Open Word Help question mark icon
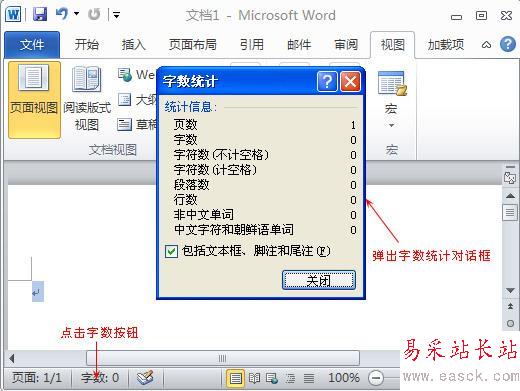520x391 pixels. pos(508,44)
